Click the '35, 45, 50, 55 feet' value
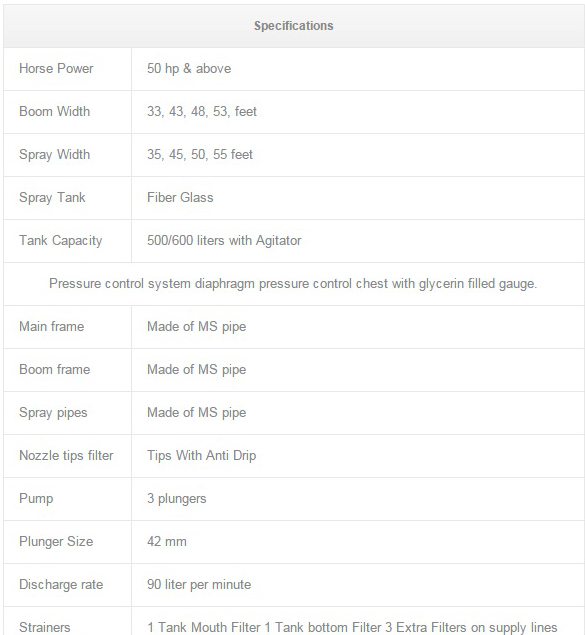 [200, 154]
